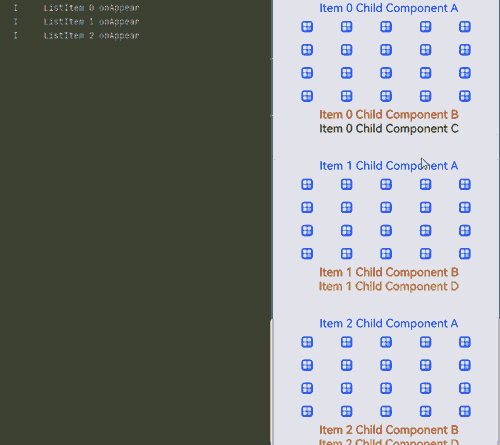Click third grid icon in Item 0's bottom row
500x445 pixels.
[x=386, y=96]
